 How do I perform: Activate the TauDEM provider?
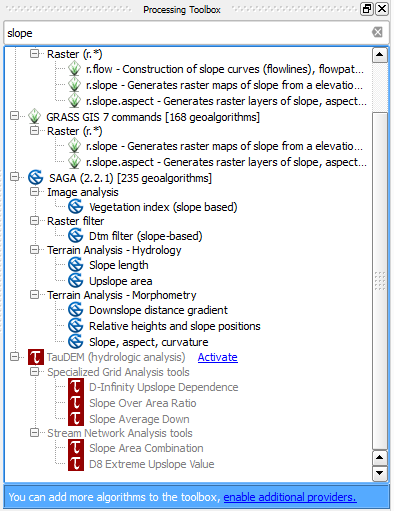pyautogui.click(x=217, y=357)
